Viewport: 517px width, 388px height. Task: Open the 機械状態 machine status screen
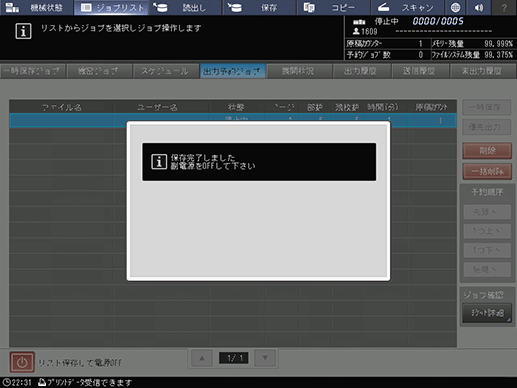[x=37, y=7]
